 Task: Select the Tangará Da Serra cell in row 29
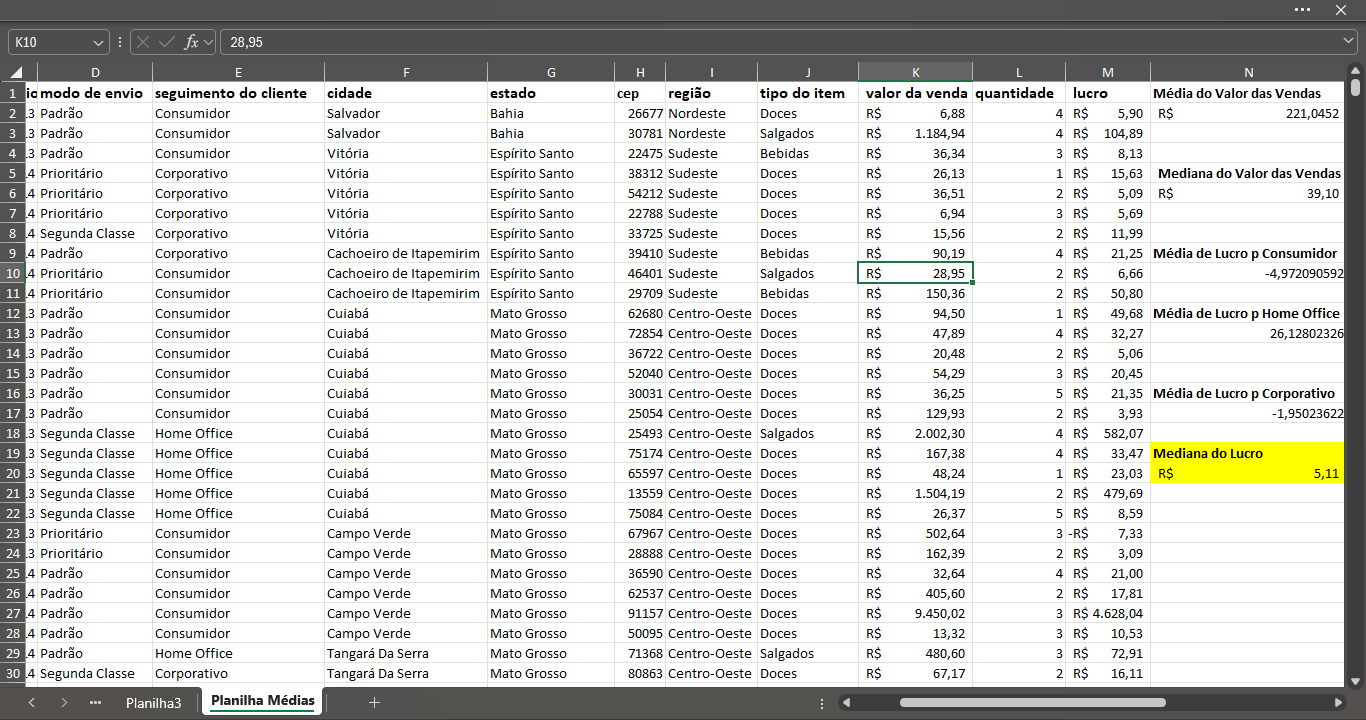[406, 653]
